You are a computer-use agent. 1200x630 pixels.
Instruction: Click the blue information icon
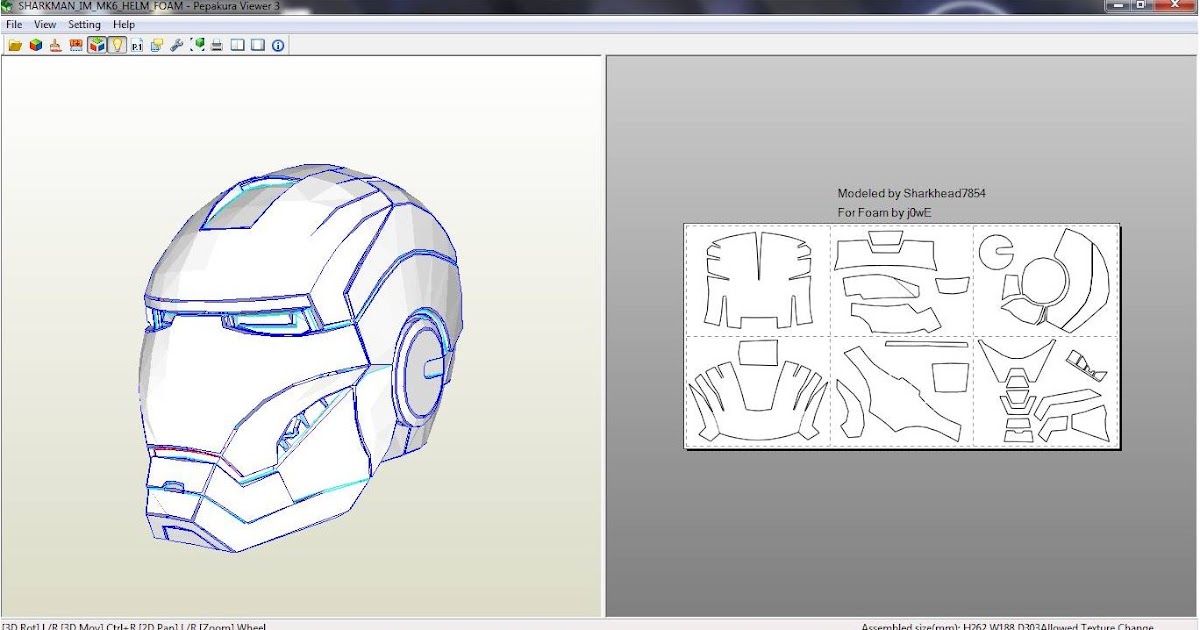pyautogui.click(x=278, y=45)
